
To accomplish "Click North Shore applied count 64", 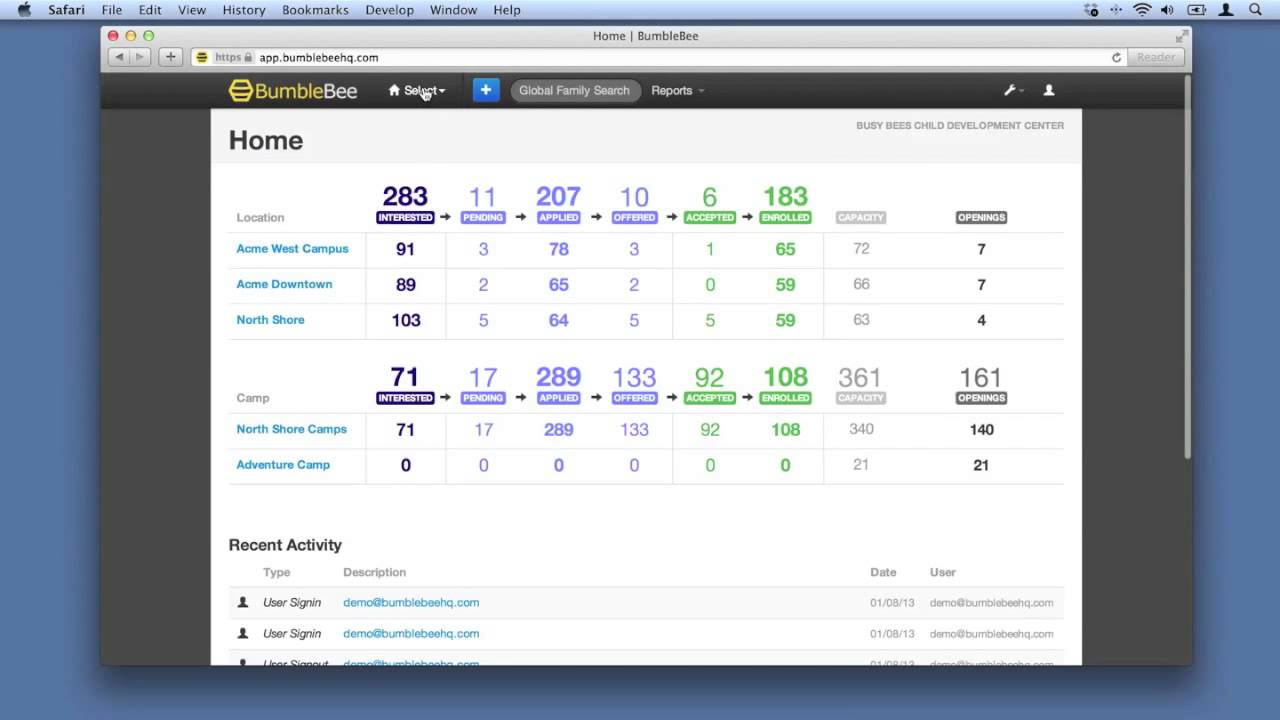I will click(x=558, y=320).
